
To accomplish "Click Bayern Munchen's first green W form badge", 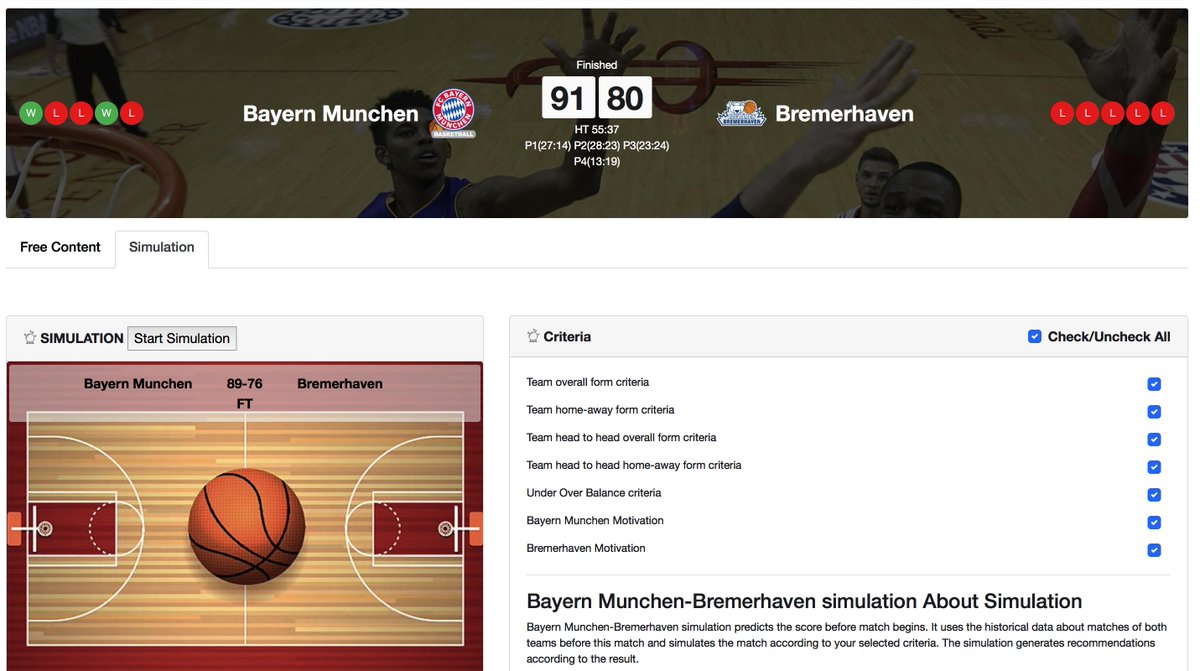I will (x=31, y=113).
